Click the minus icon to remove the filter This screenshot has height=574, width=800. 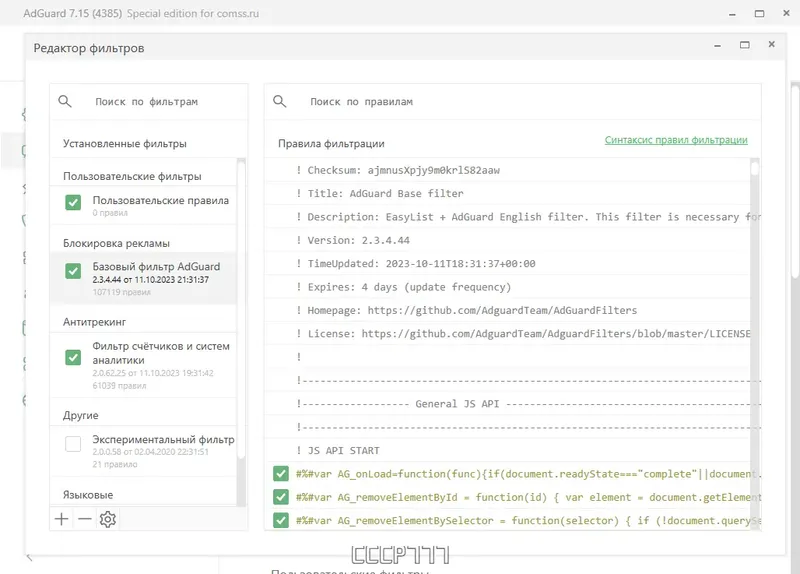(x=85, y=519)
